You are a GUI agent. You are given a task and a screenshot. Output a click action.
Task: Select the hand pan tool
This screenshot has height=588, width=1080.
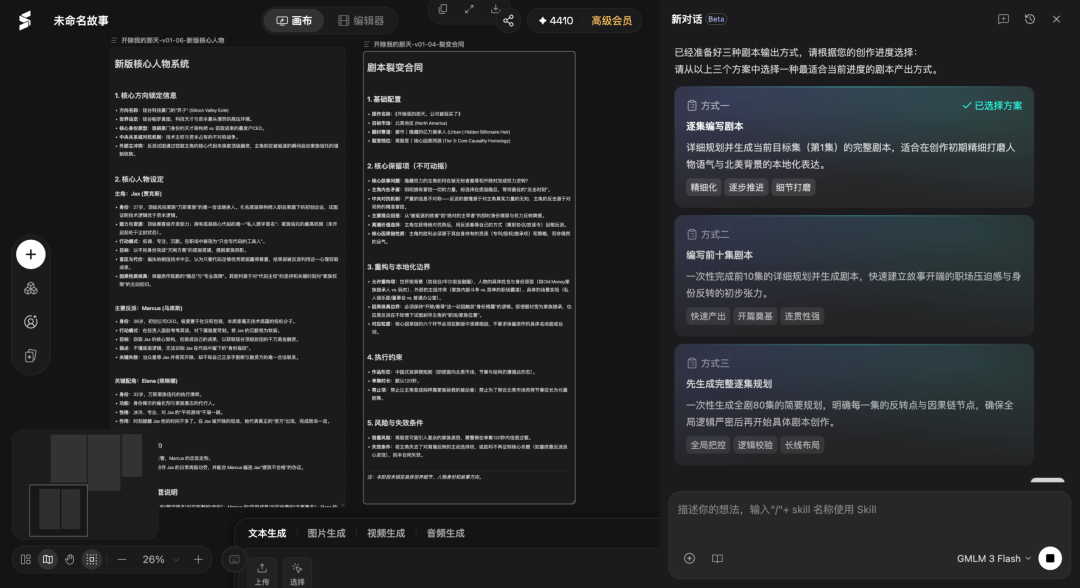tap(70, 560)
